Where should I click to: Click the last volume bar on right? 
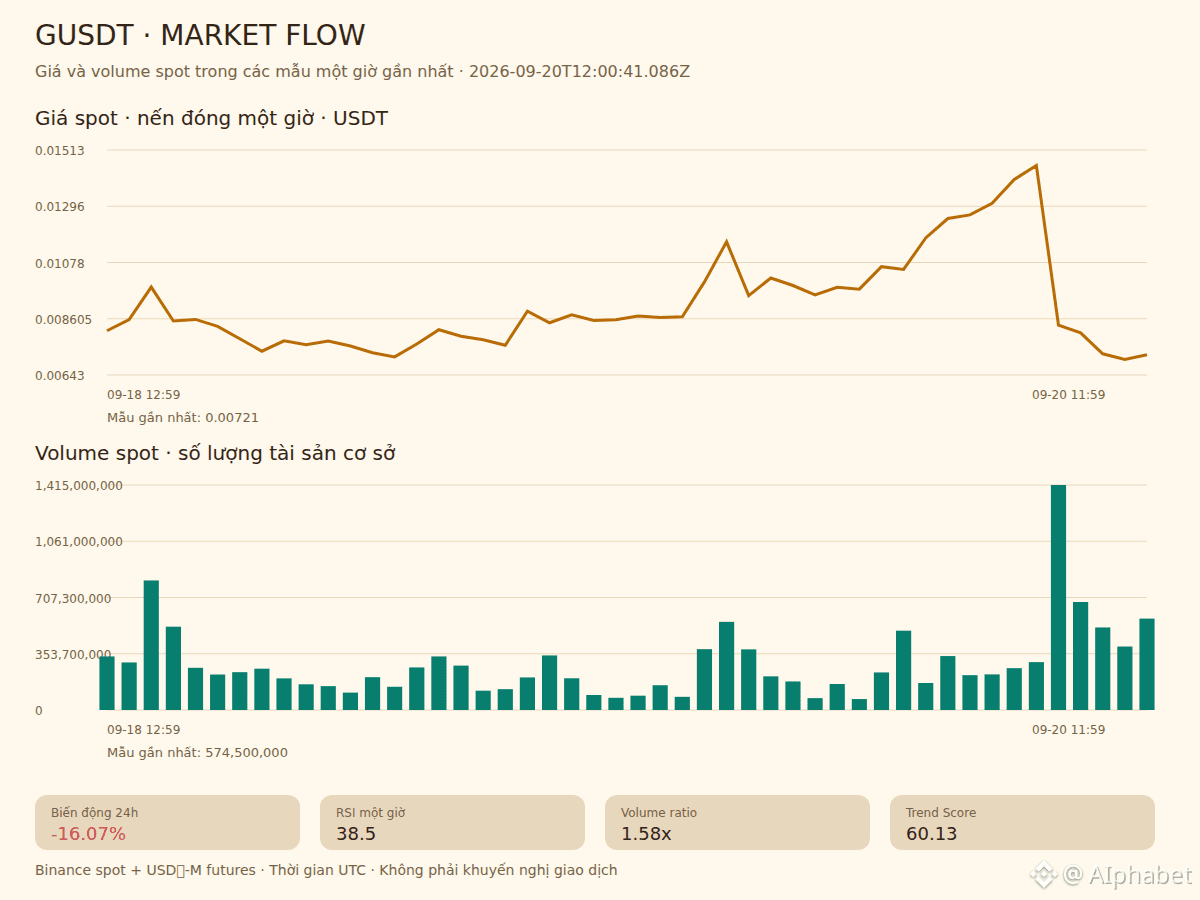click(x=1147, y=664)
